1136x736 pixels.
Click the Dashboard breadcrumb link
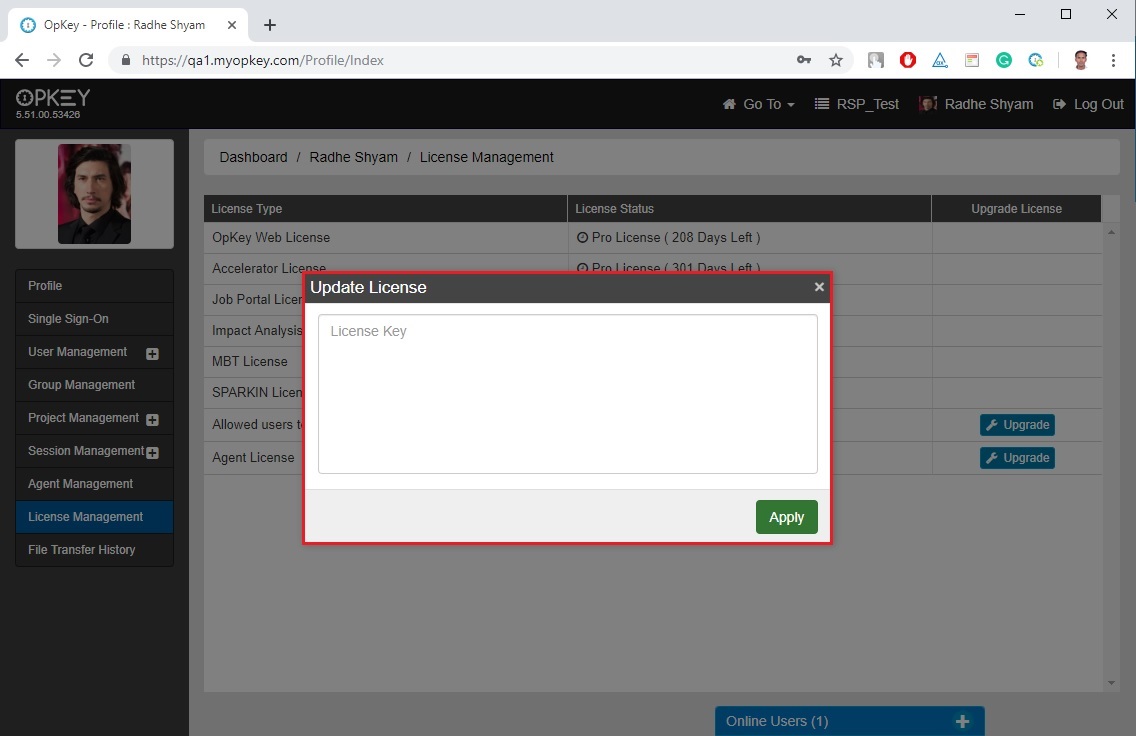tap(254, 157)
